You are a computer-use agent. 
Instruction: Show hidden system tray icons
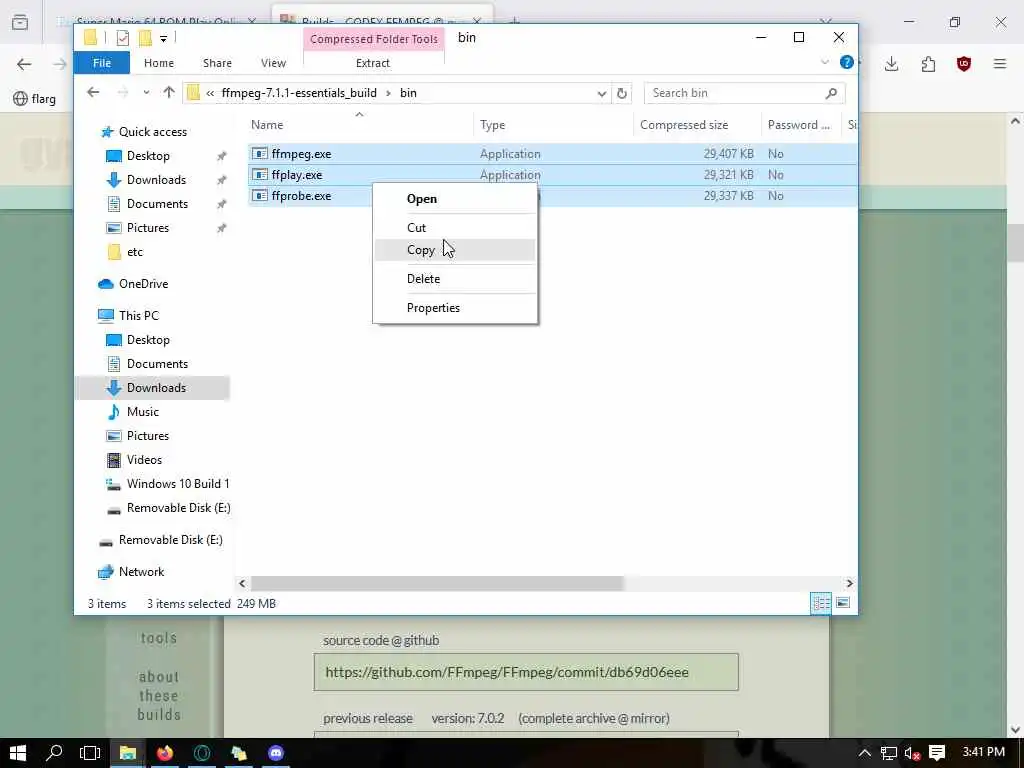pyautogui.click(x=865, y=754)
